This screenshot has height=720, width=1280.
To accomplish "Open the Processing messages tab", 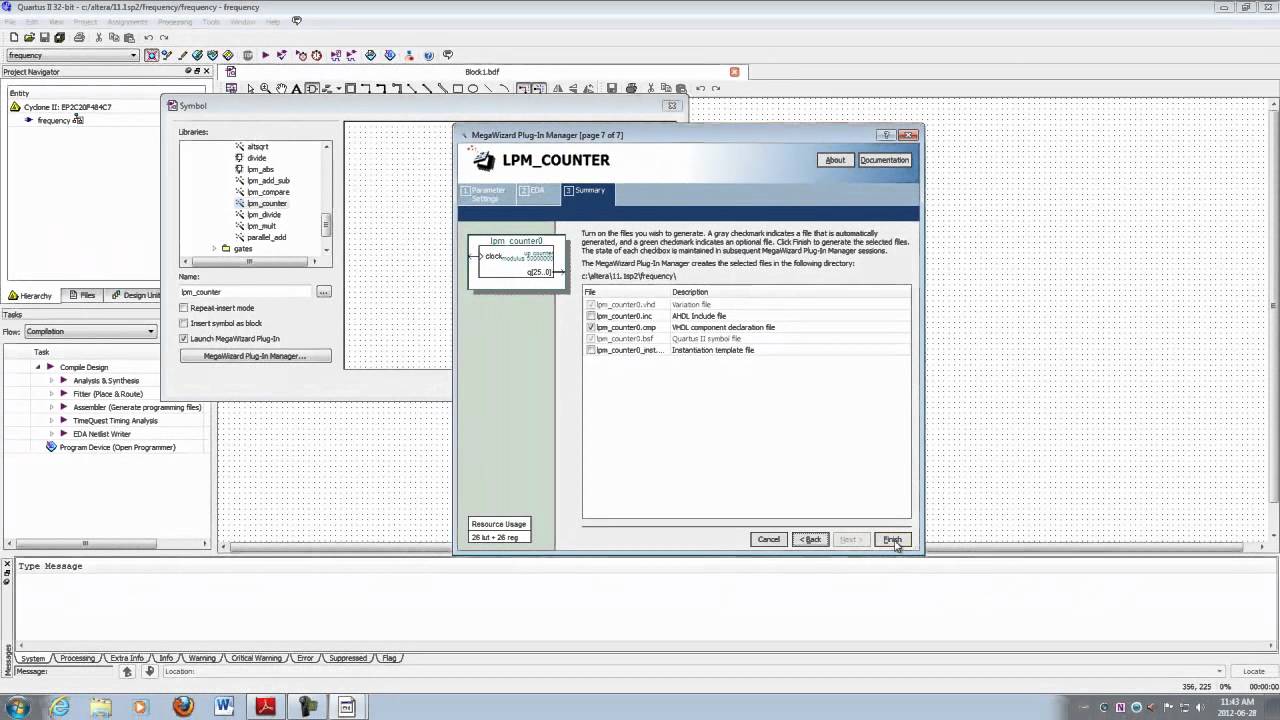I will coord(77,658).
